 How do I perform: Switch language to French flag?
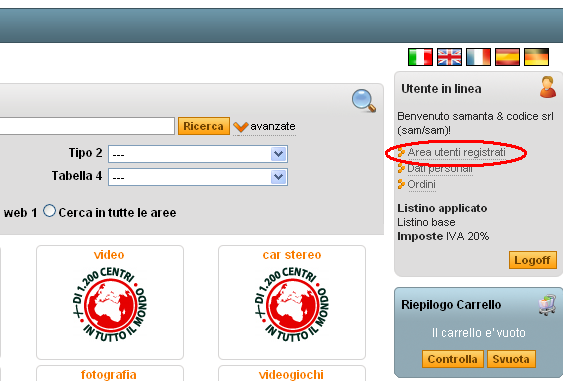click(478, 57)
